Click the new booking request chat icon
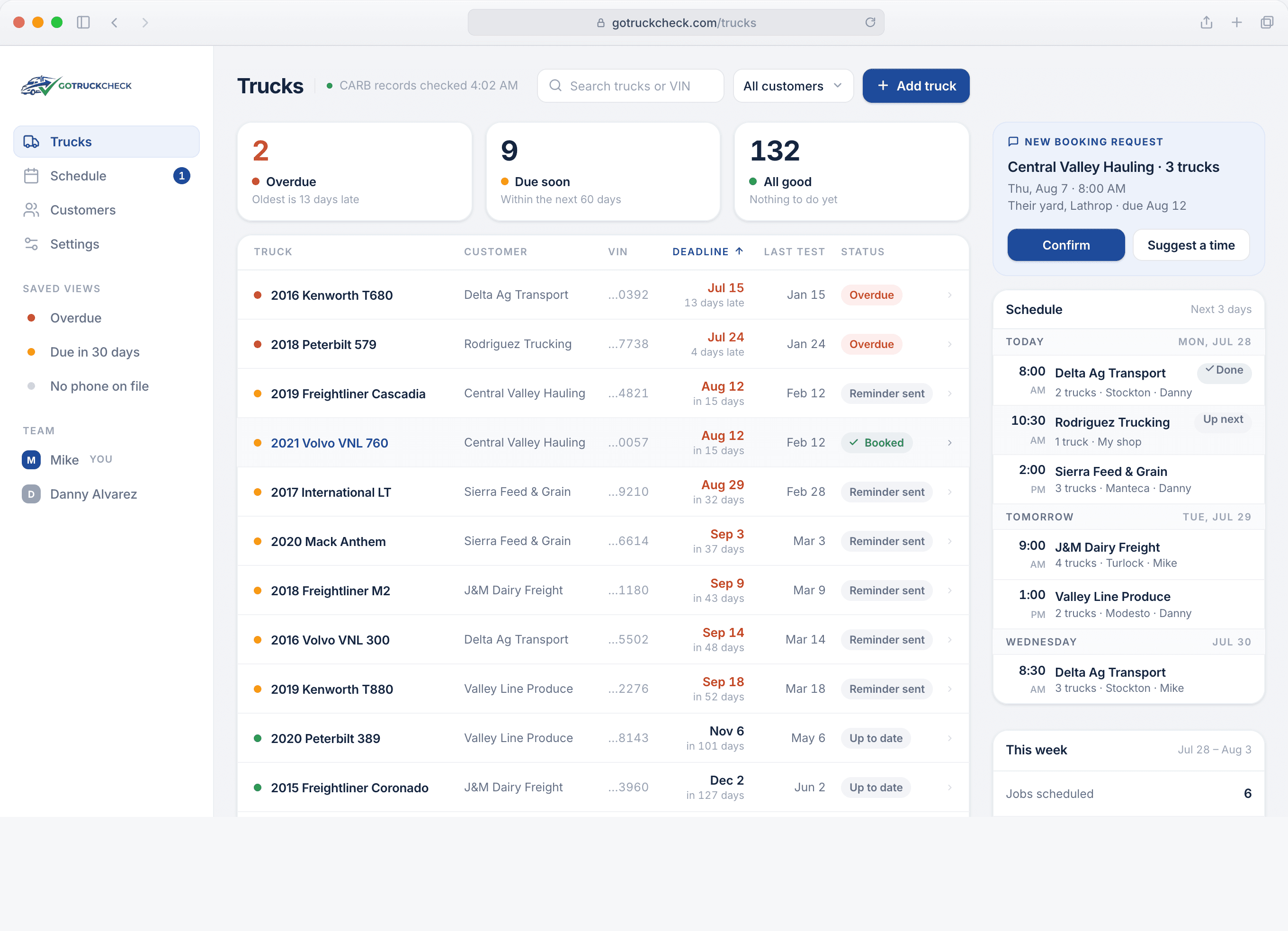The height and width of the screenshot is (931, 1288). 1013,142
